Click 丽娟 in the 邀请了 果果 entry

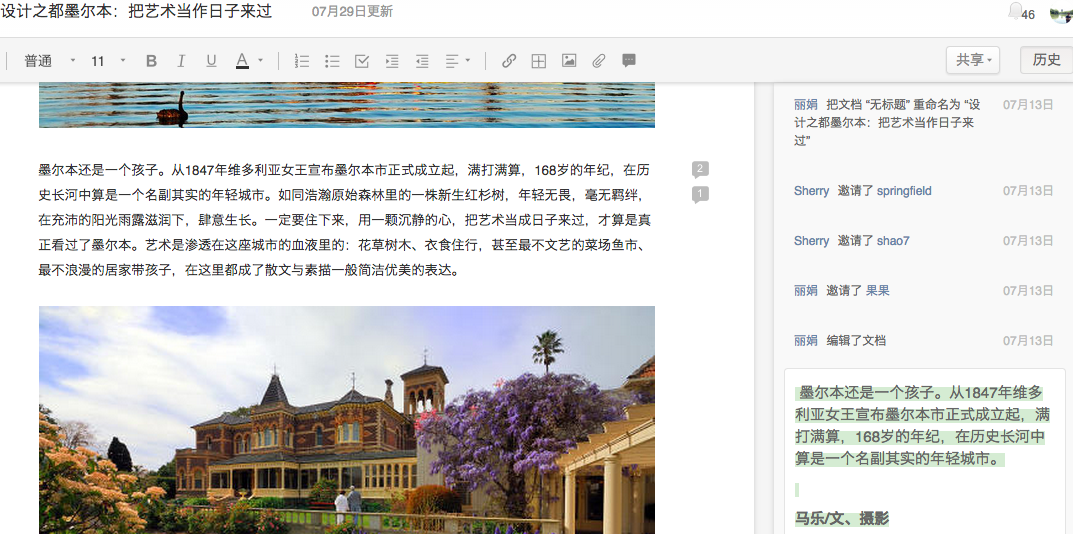coord(805,291)
